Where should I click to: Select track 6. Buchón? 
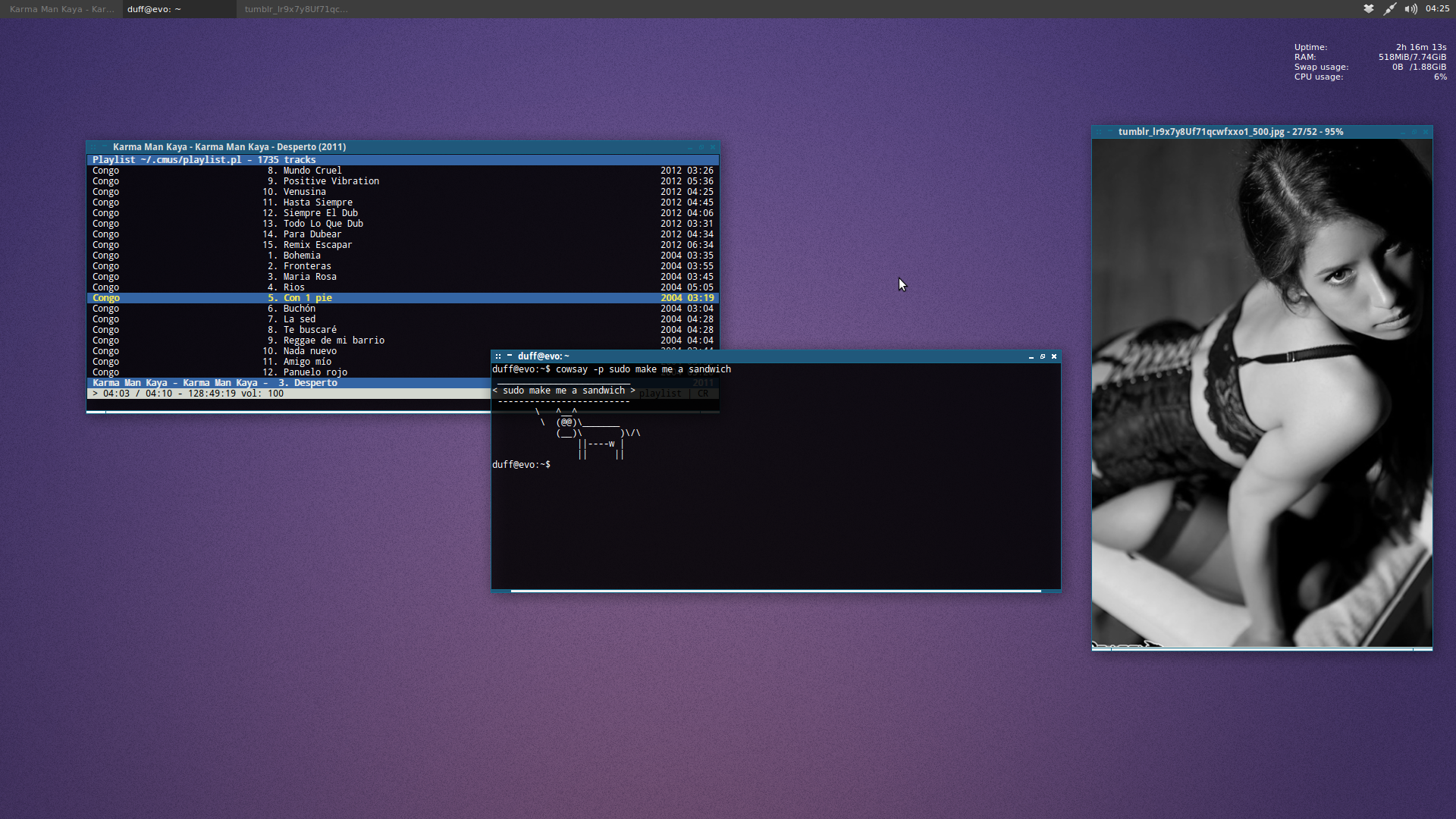pos(403,309)
